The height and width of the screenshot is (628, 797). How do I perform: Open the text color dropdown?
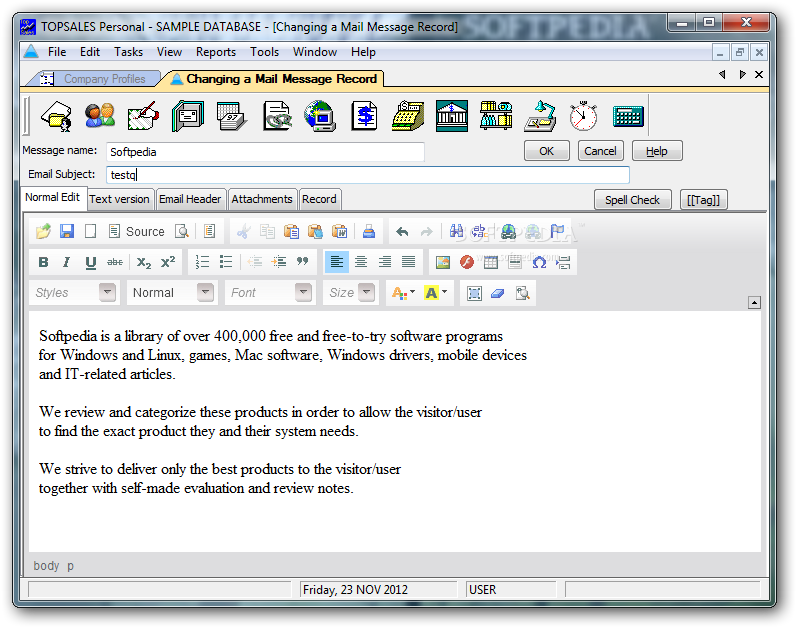[x=404, y=293]
